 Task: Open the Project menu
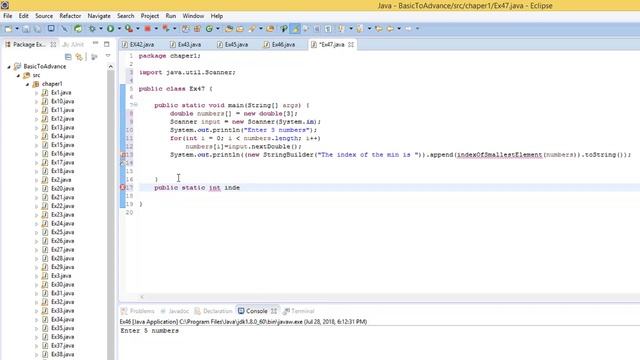(149, 16)
